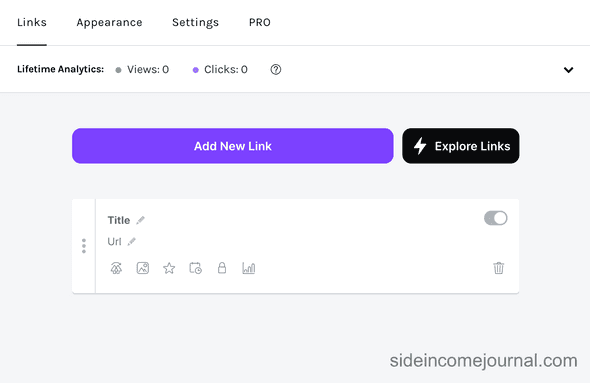
Task: Click the Url placeholder text field
Action: click(x=114, y=242)
